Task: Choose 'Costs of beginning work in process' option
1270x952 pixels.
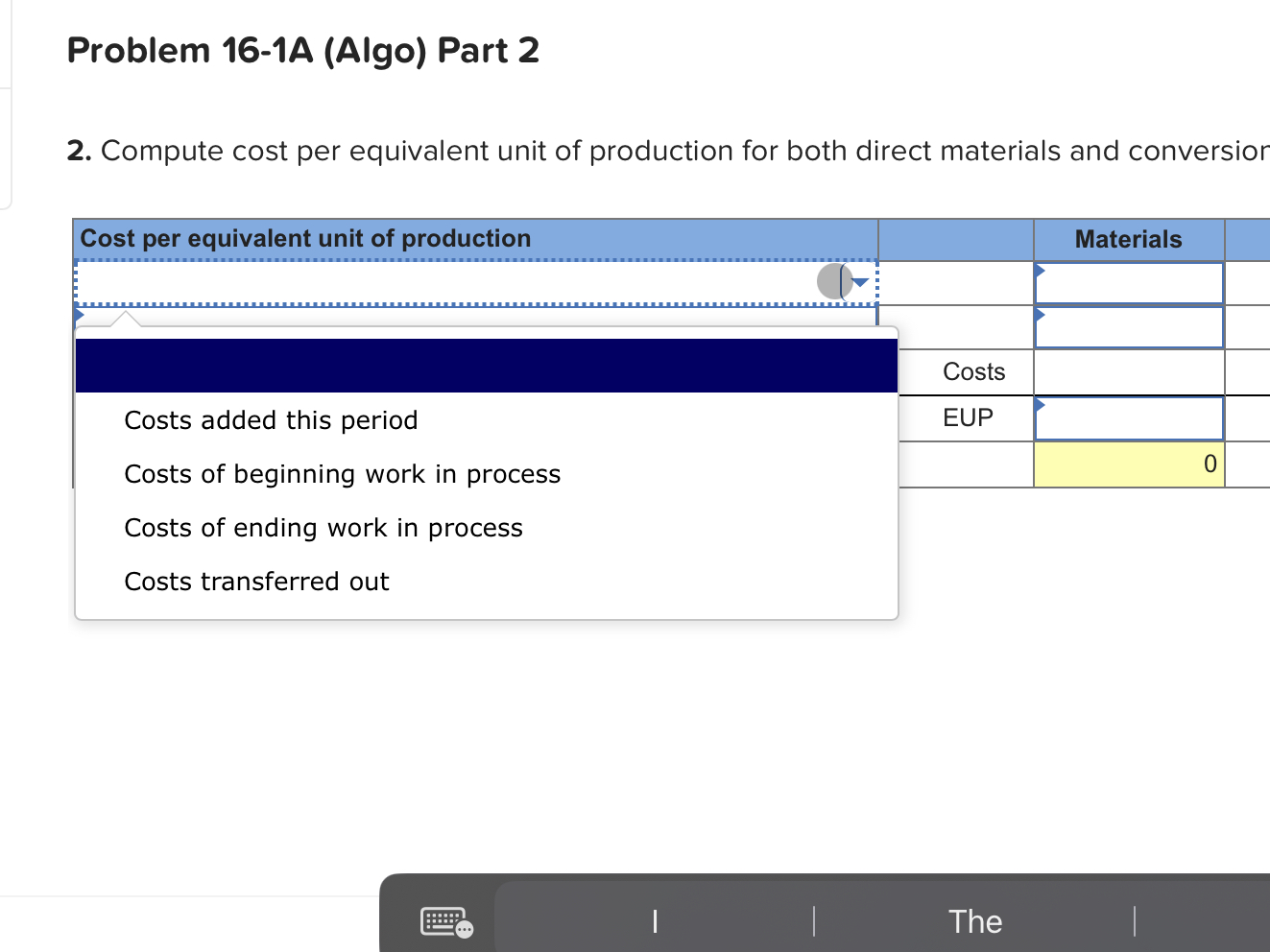Action: 343,473
